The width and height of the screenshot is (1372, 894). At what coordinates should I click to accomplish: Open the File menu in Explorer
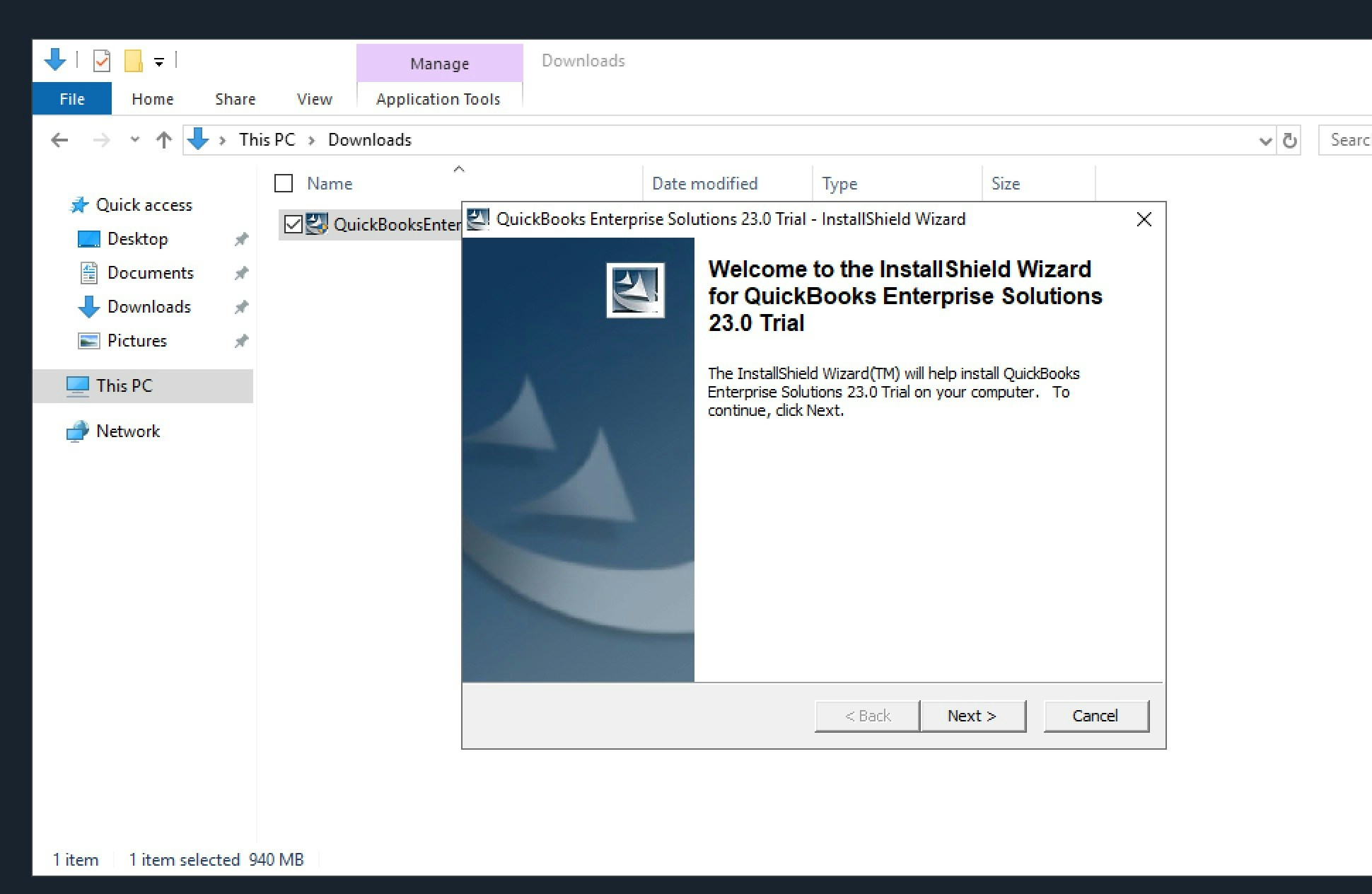[x=72, y=99]
